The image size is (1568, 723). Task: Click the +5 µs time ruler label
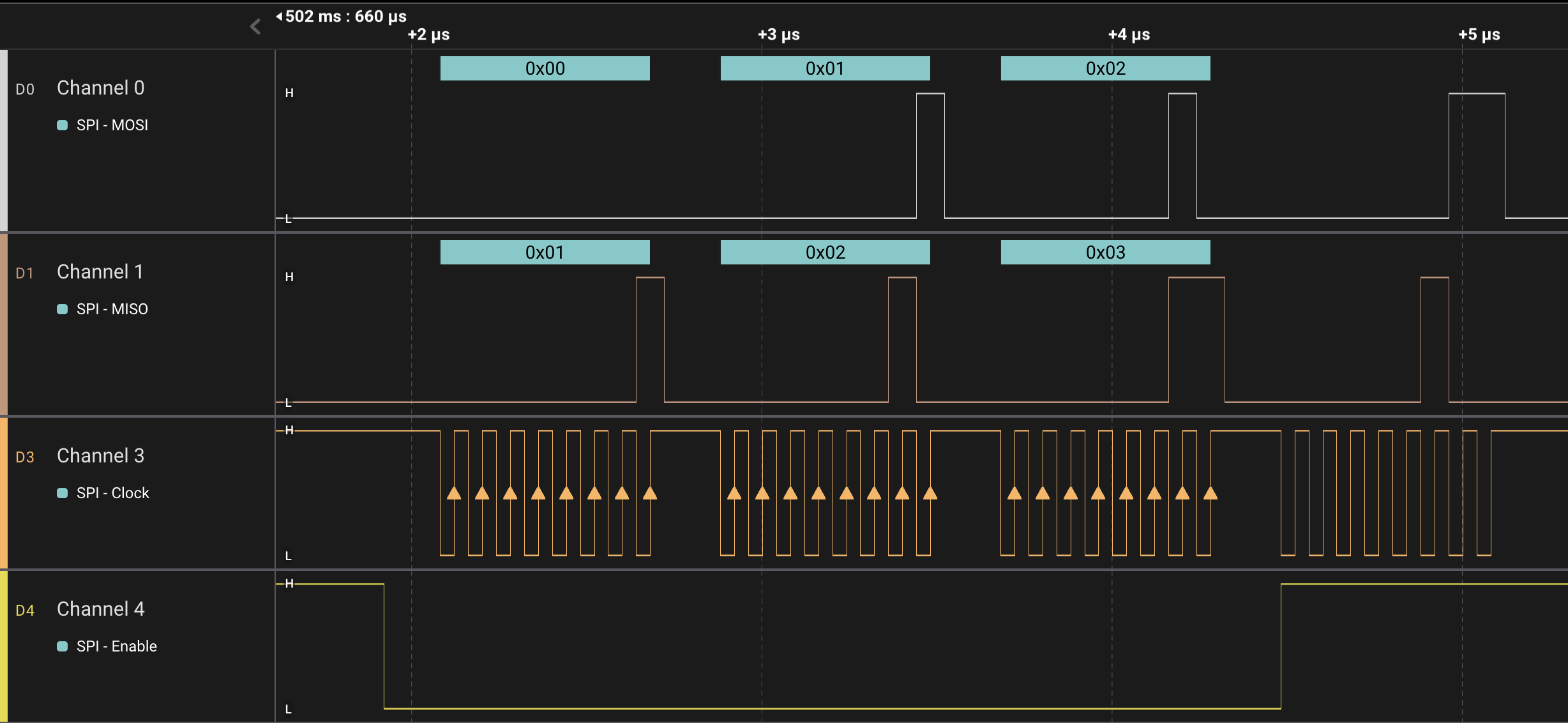tap(1479, 34)
